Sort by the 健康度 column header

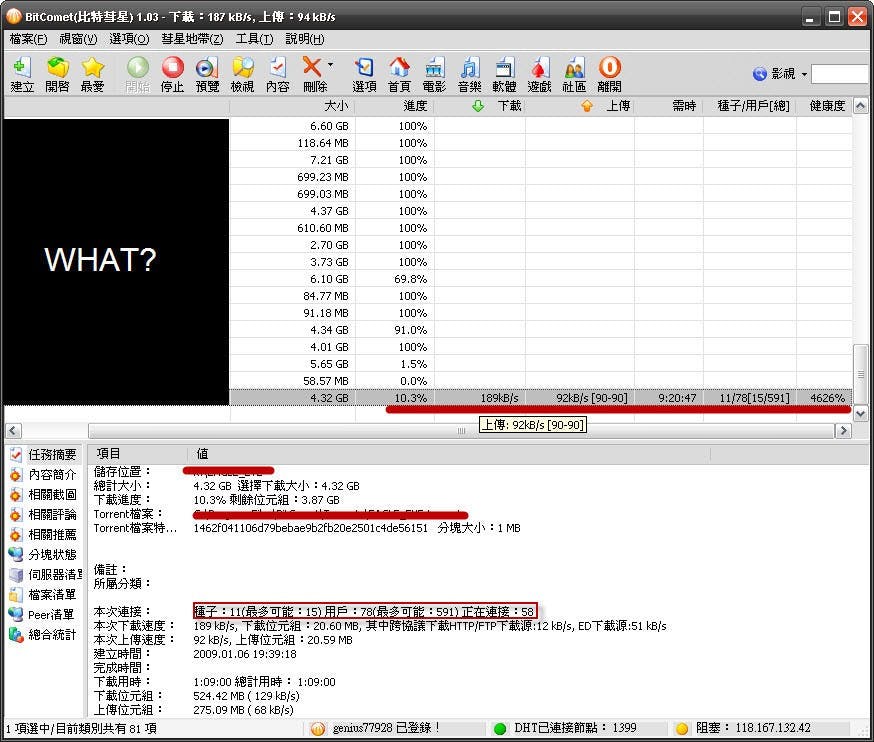point(825,106)
